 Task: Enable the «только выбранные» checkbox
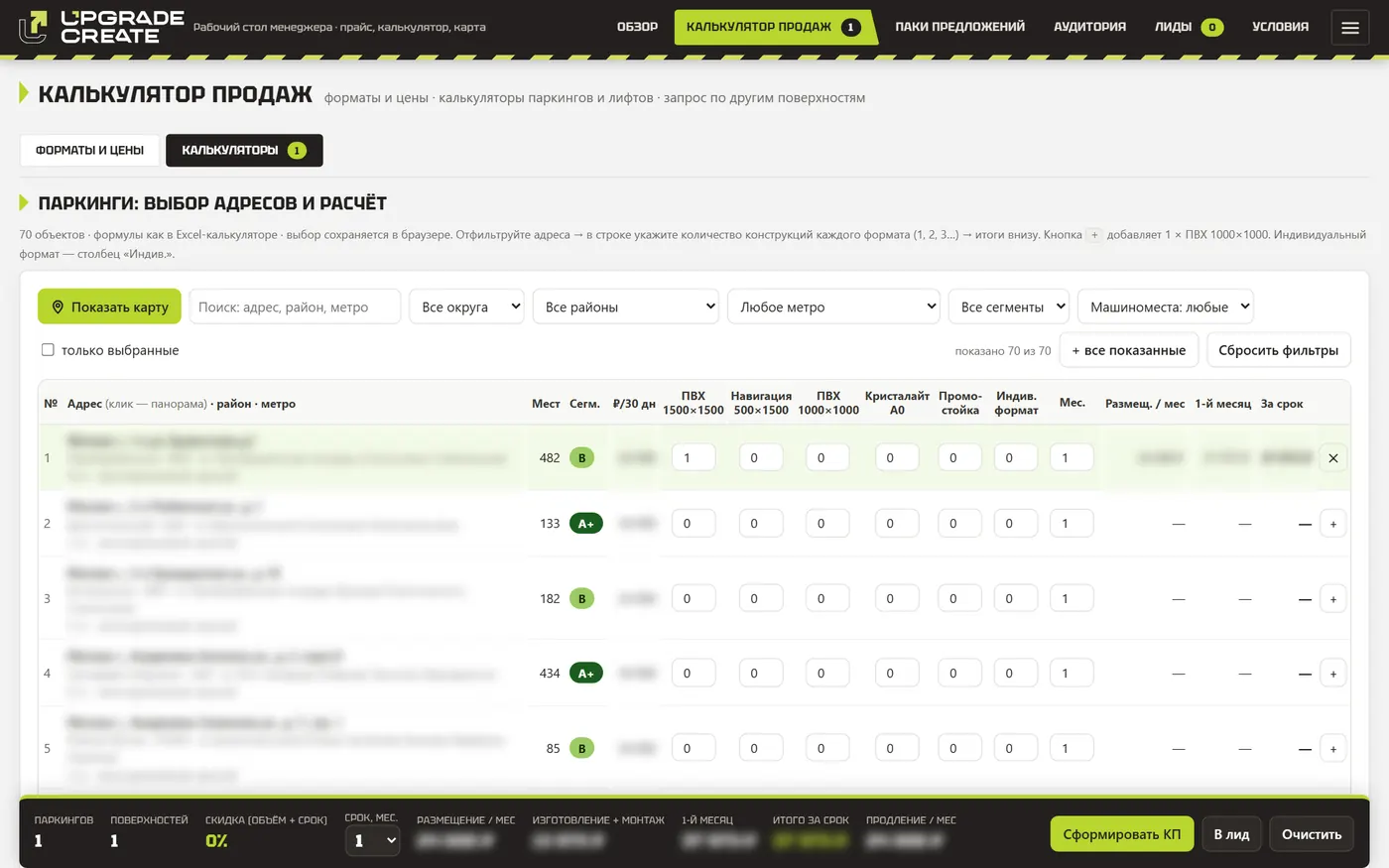(48, 350)
